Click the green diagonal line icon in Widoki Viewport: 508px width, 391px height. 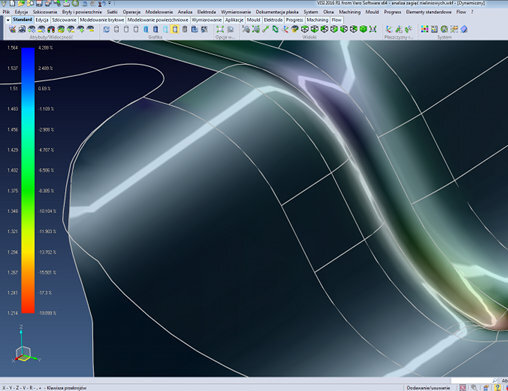pyautogui.click(x=266, y=29)
